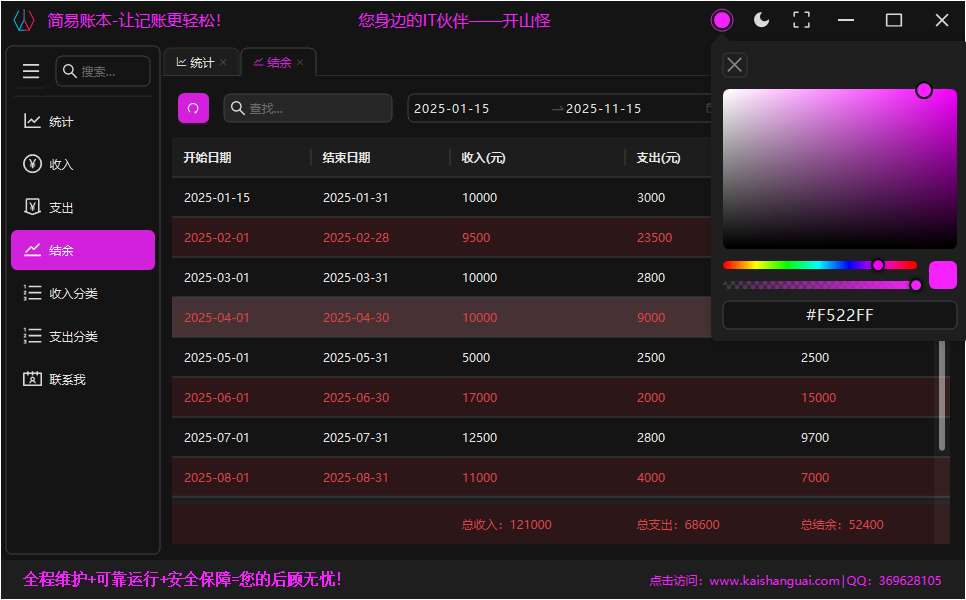Select the 结余 sidebar item
The width and height of the screenshot is (966, 600).
pyautogui.click(x=83, y=250)
